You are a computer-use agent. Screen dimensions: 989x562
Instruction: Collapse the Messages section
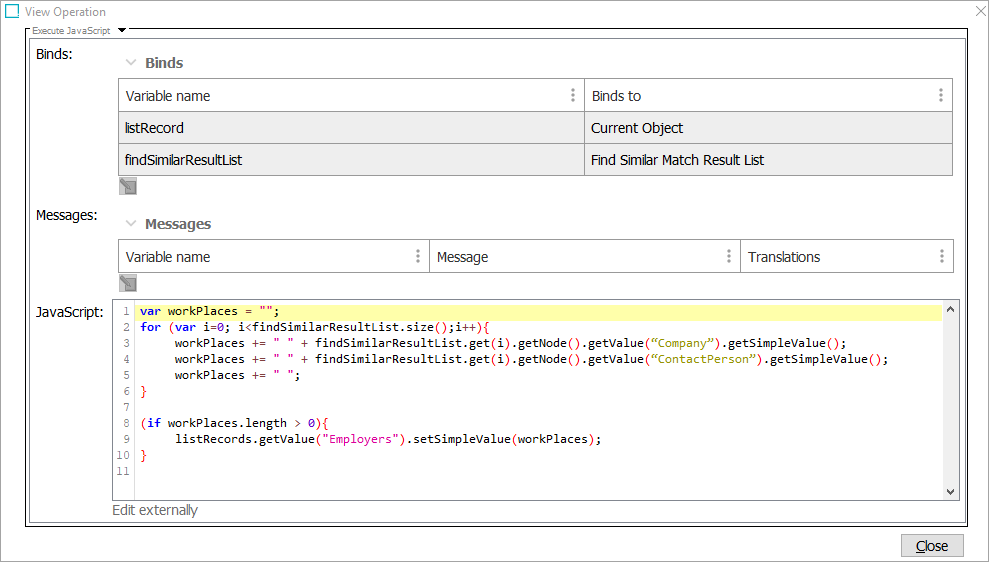click(130, 224)
